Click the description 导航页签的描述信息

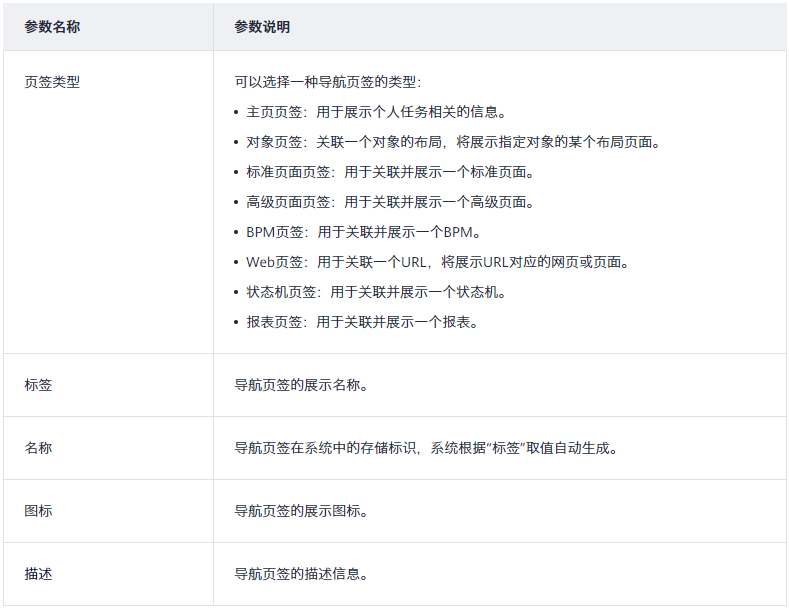click(301, 574)
